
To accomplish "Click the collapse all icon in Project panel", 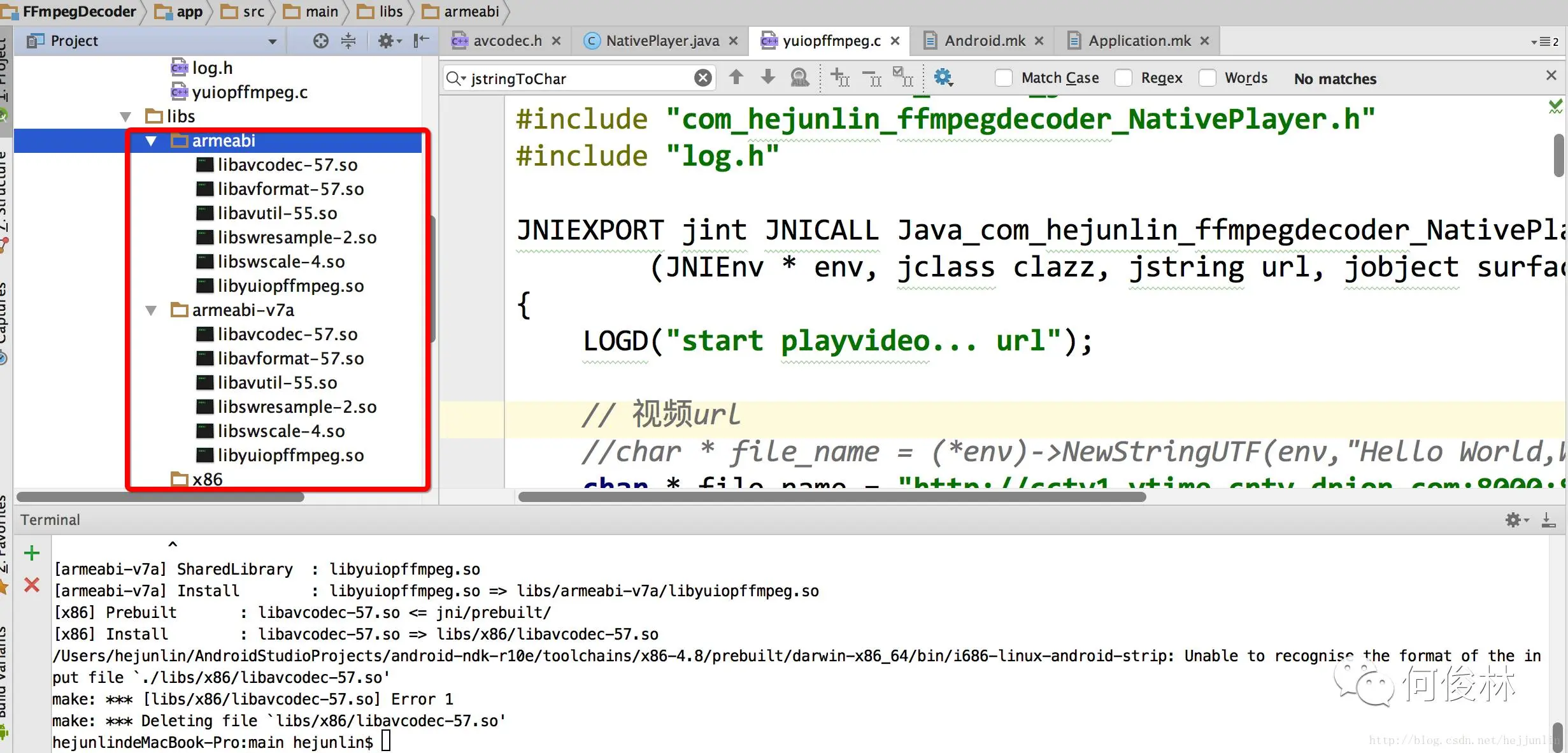I will [x=348, y=41].
